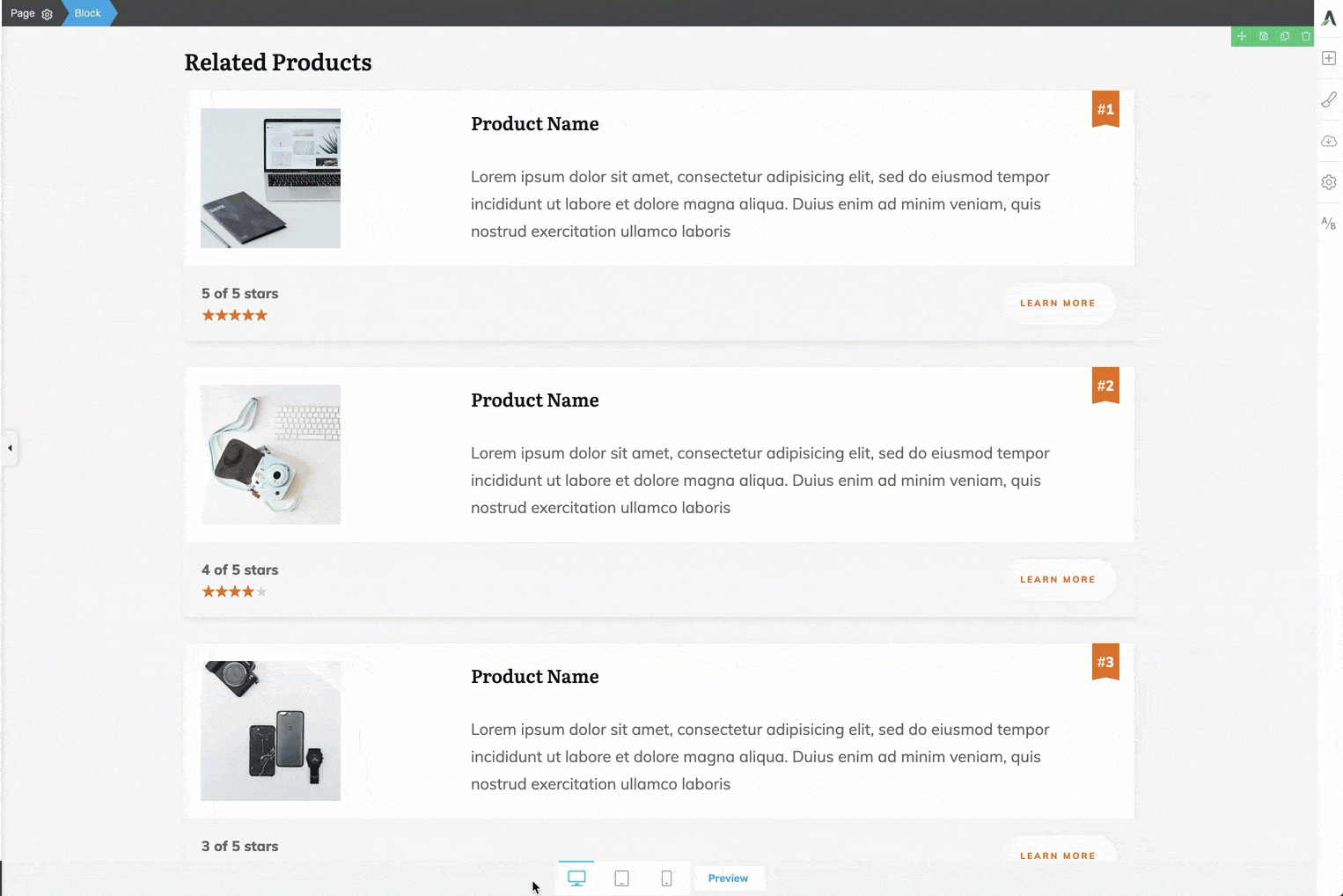The width and height of the screenshot is (1343, 896).
Task: Open the Save block icon in the toolbar
Action: click(1263, 36)
